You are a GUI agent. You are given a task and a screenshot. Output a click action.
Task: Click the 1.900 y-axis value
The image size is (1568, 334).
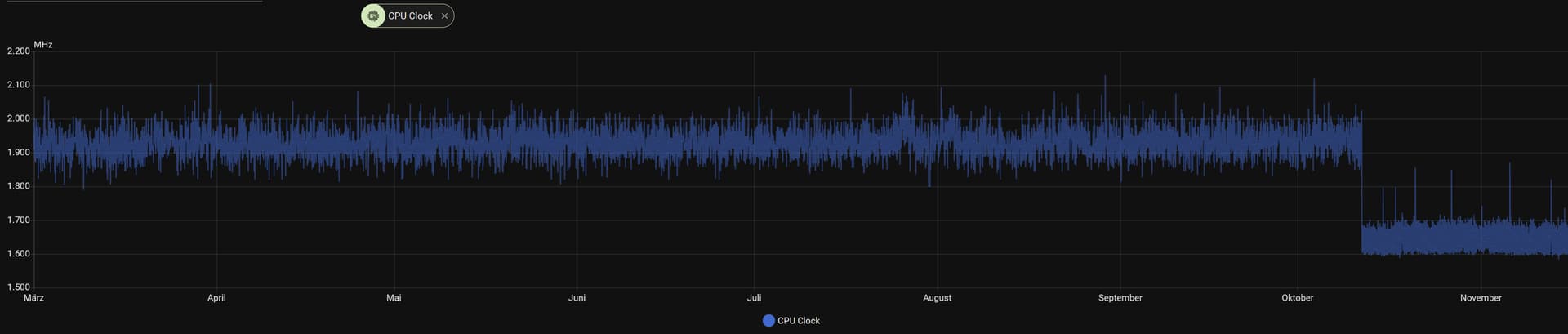tap(18, 153)
